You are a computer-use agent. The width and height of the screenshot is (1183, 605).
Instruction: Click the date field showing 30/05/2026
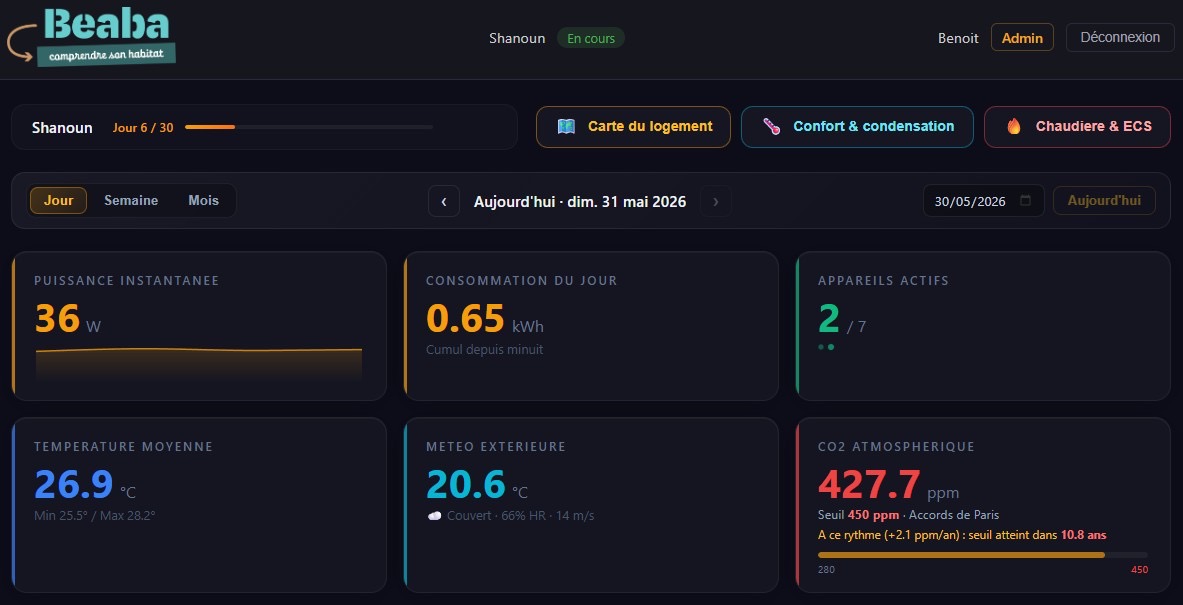click(x=983, y=201)
